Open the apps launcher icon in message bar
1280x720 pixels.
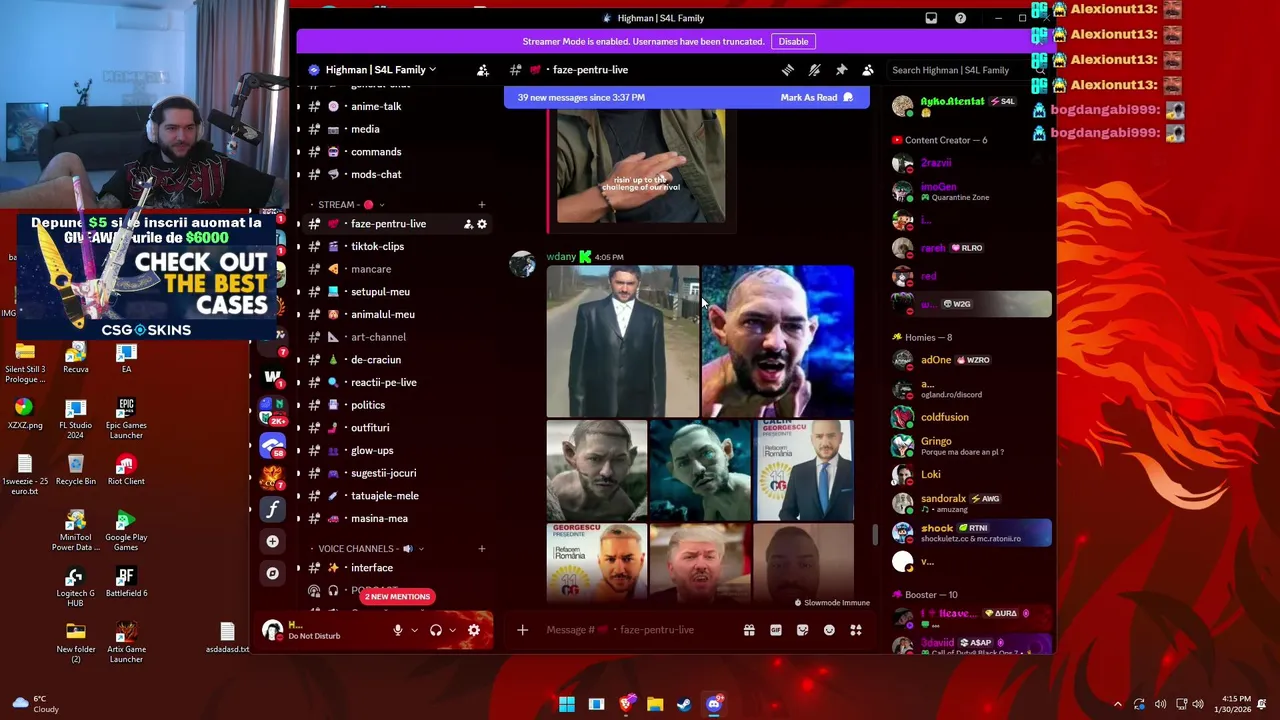click(856, 630)
